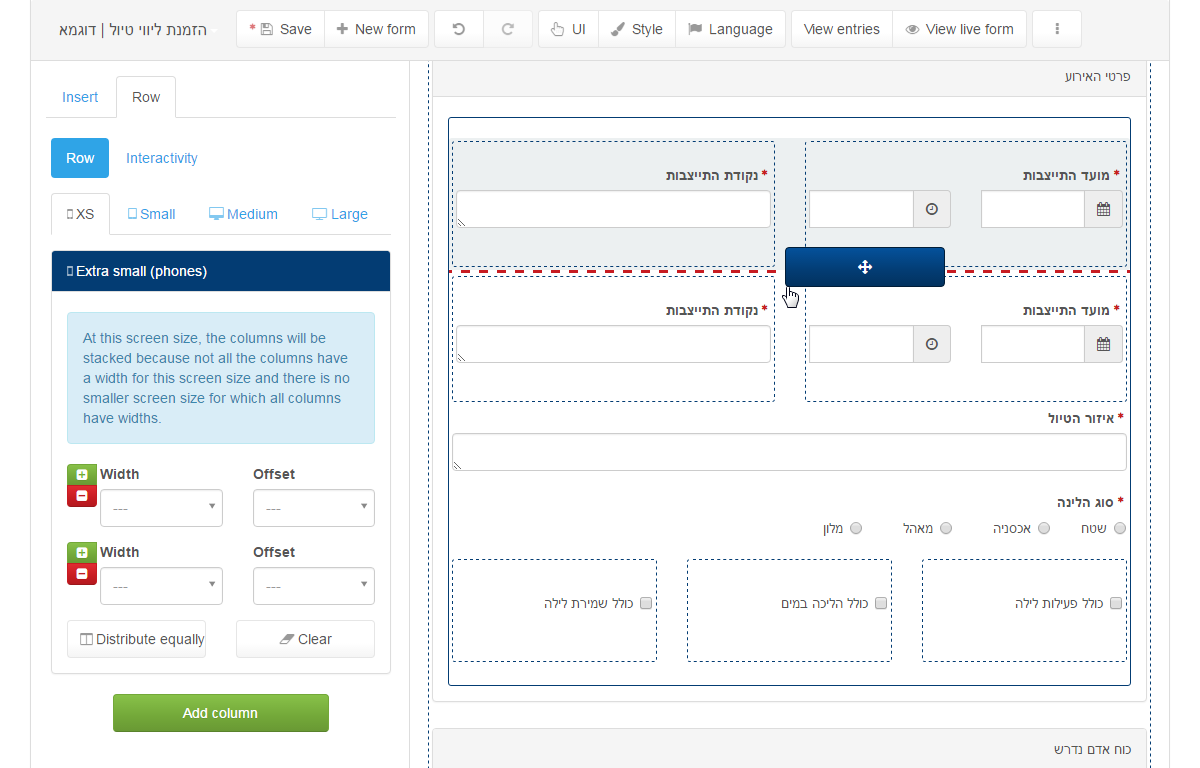Click the clock icon in the top row
This screenshot has height=768, width=1200.
coord(932,209)
